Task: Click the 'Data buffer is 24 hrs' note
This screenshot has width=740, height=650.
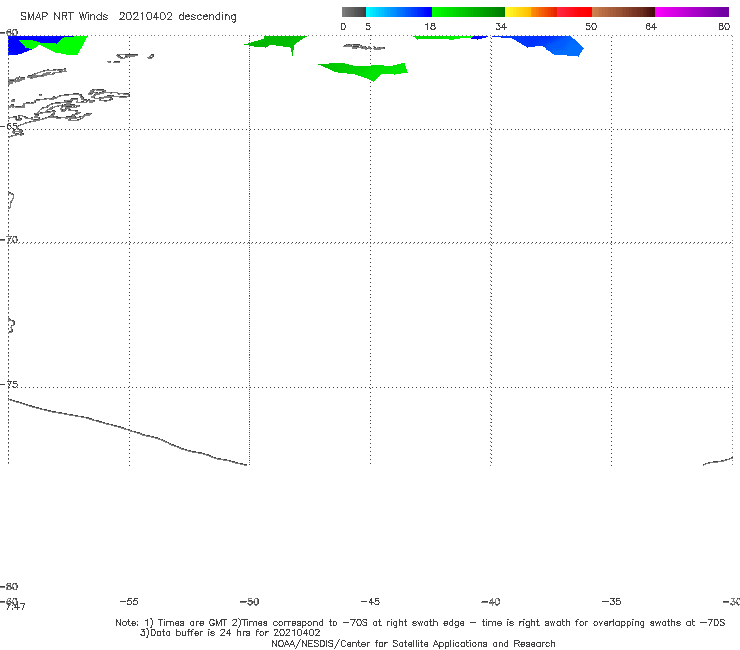Action: 230,633
